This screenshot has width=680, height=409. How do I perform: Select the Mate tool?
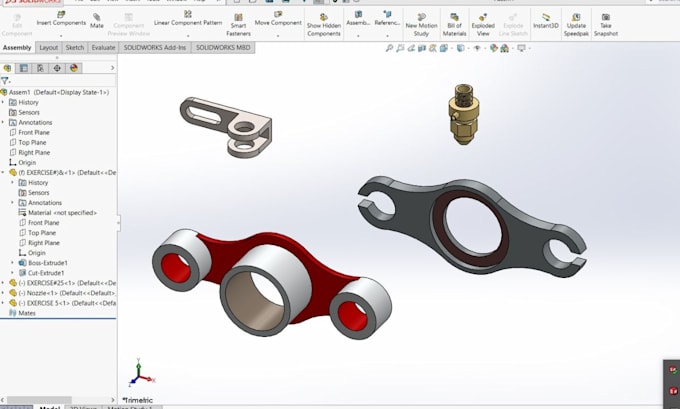[x=97, y=21]
